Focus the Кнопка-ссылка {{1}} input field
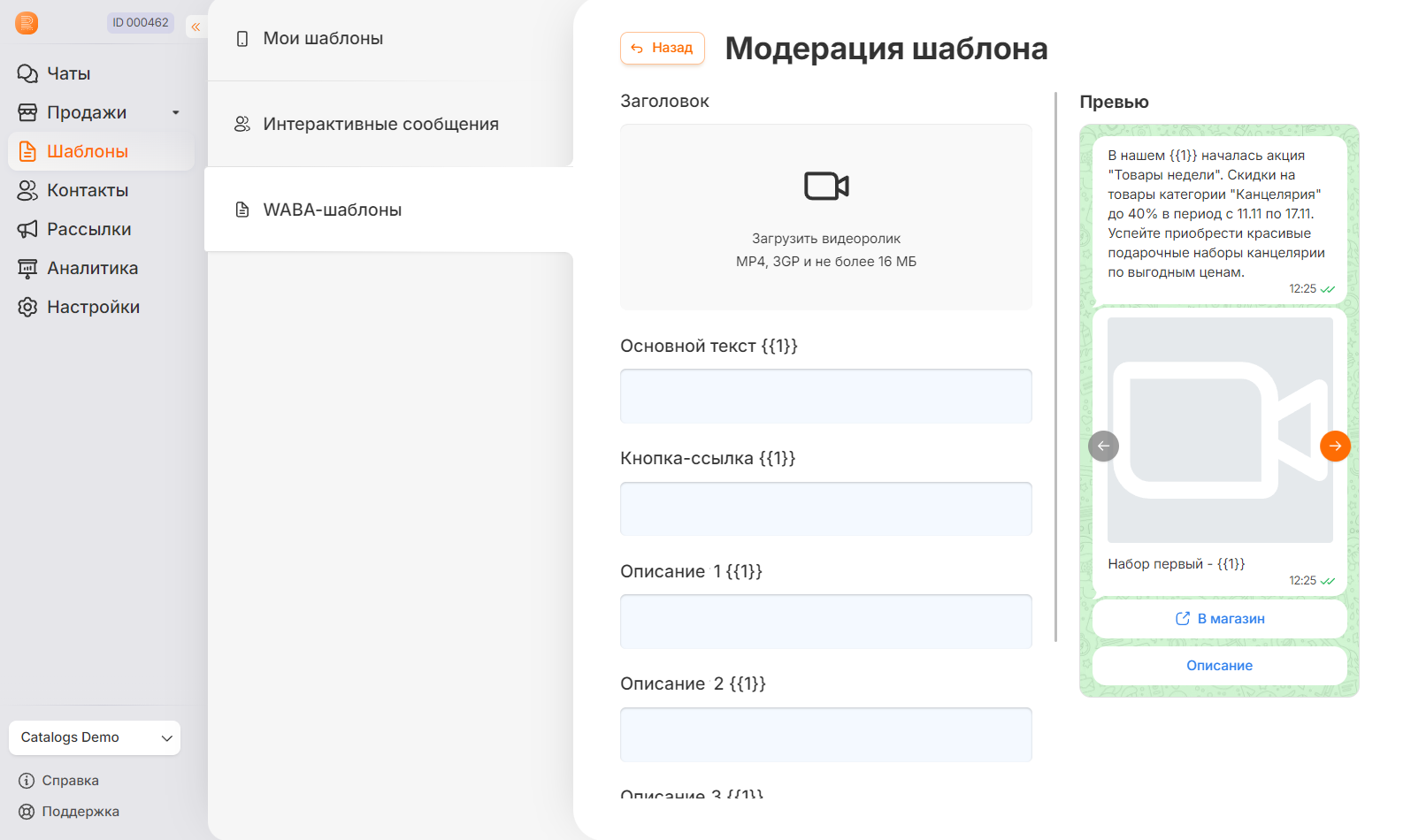This screenshot has width=1411, height=840. point(826,508)
